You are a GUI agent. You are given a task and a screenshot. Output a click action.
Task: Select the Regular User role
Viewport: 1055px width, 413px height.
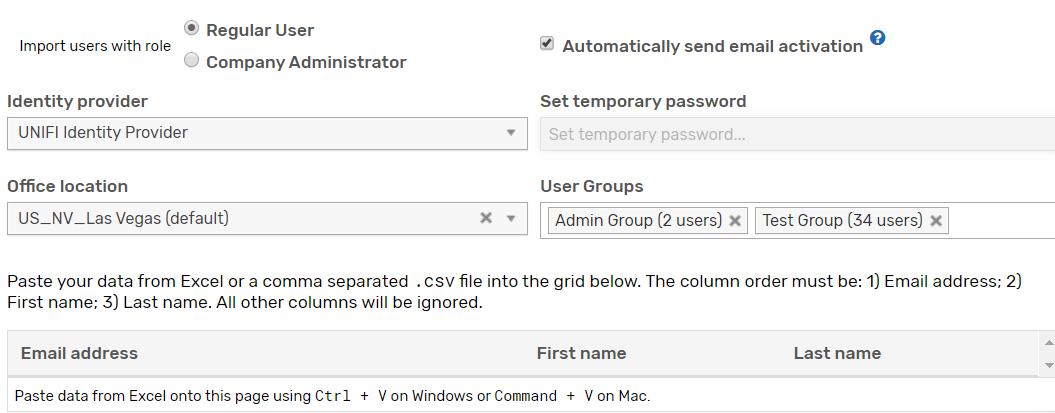[192, 29]
